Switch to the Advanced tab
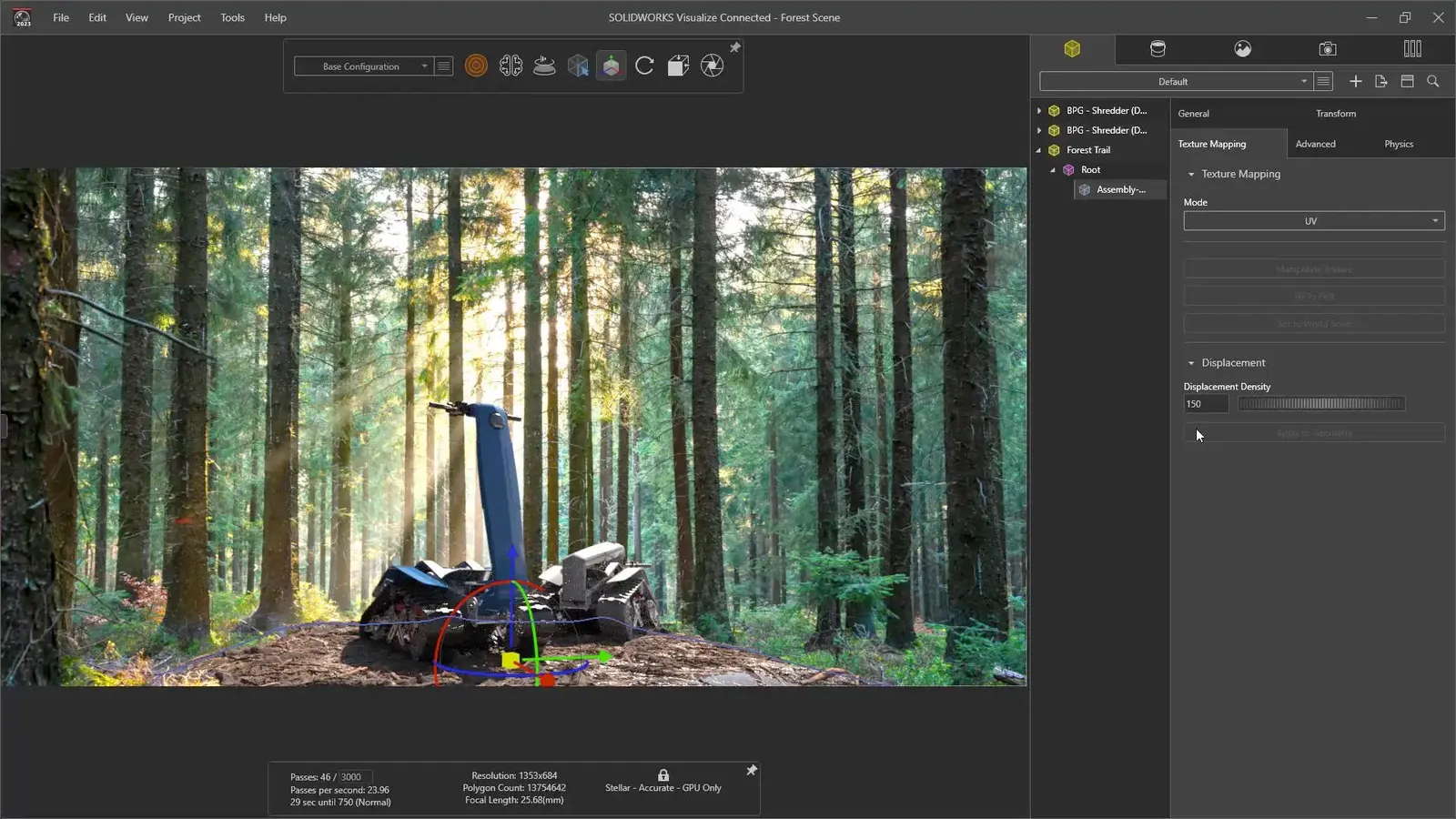Viewport: 1456px width, 819px height. click(x=1316, y=144)
